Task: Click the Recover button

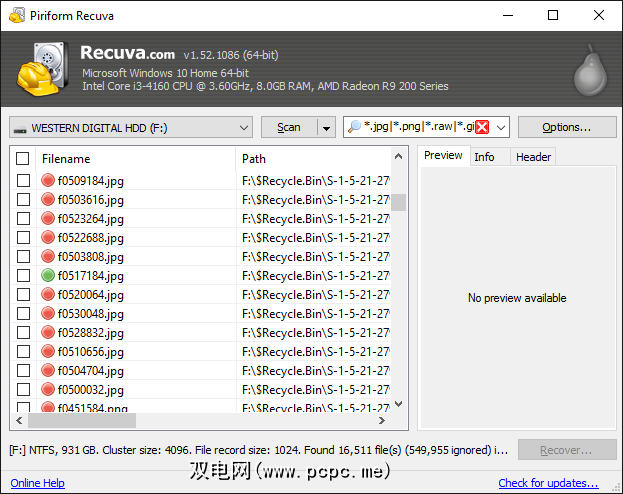Action: [x=567, y=450]
